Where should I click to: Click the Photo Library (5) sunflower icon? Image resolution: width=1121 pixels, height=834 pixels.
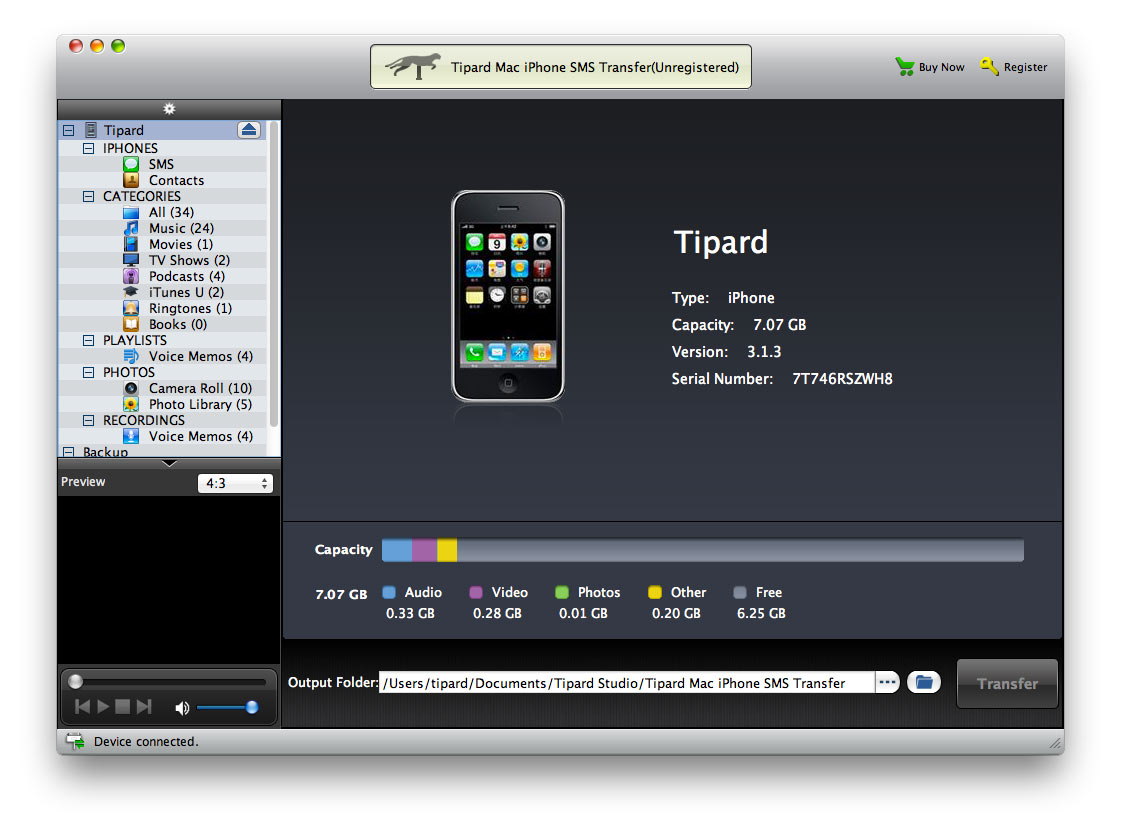tap(131, 404)
